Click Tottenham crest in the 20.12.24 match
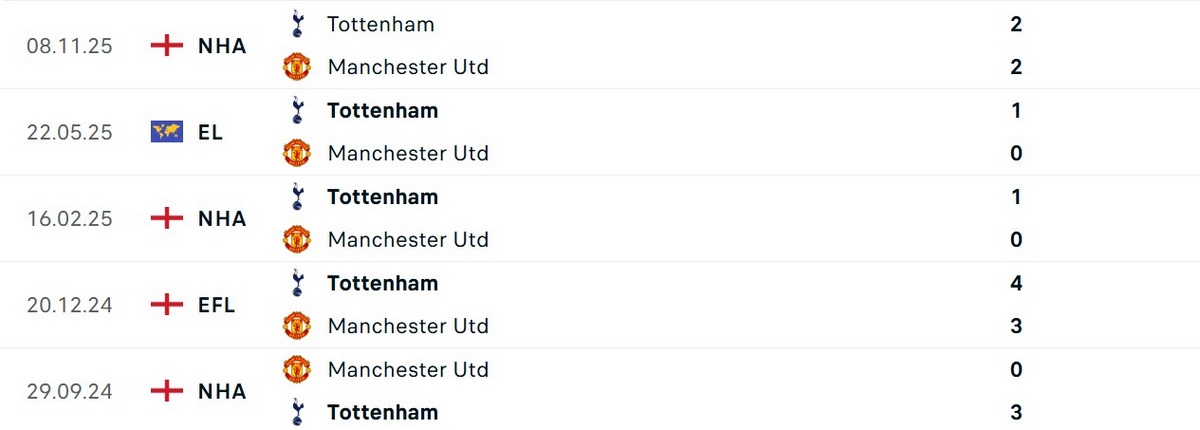 point(296,283)
